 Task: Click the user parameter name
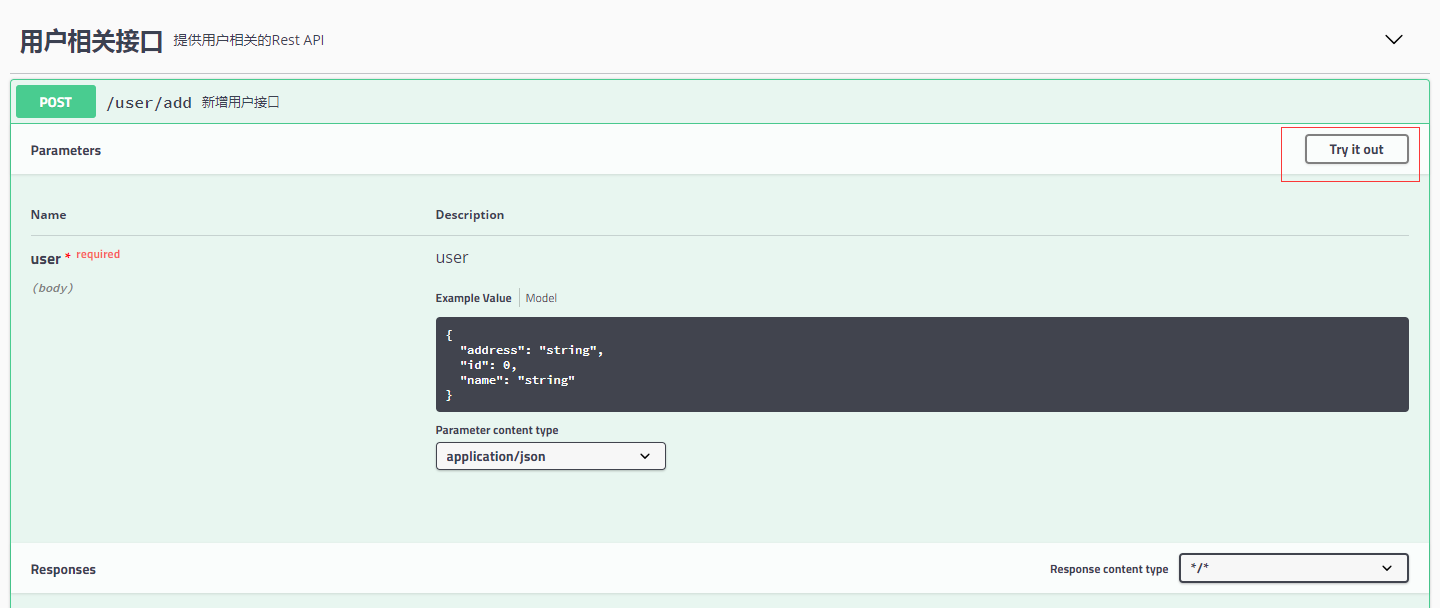click(x=45, y=259)
